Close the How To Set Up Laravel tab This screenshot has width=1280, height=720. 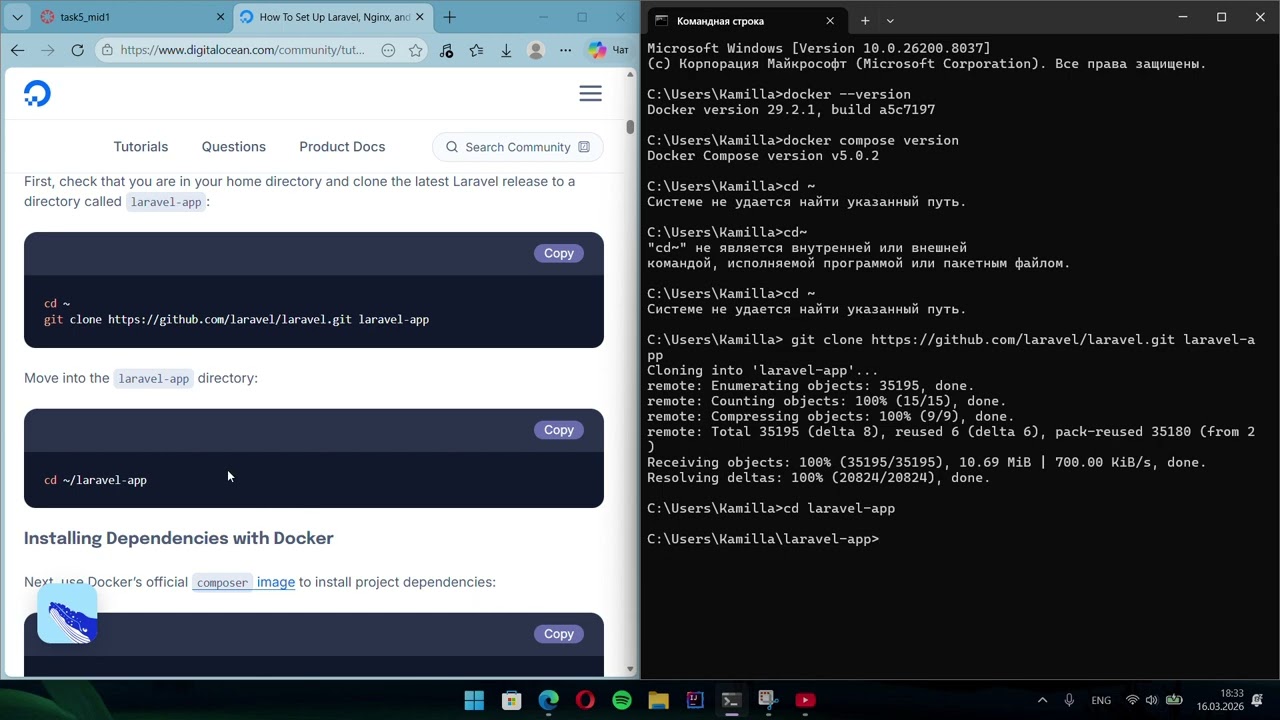point(420,17)
